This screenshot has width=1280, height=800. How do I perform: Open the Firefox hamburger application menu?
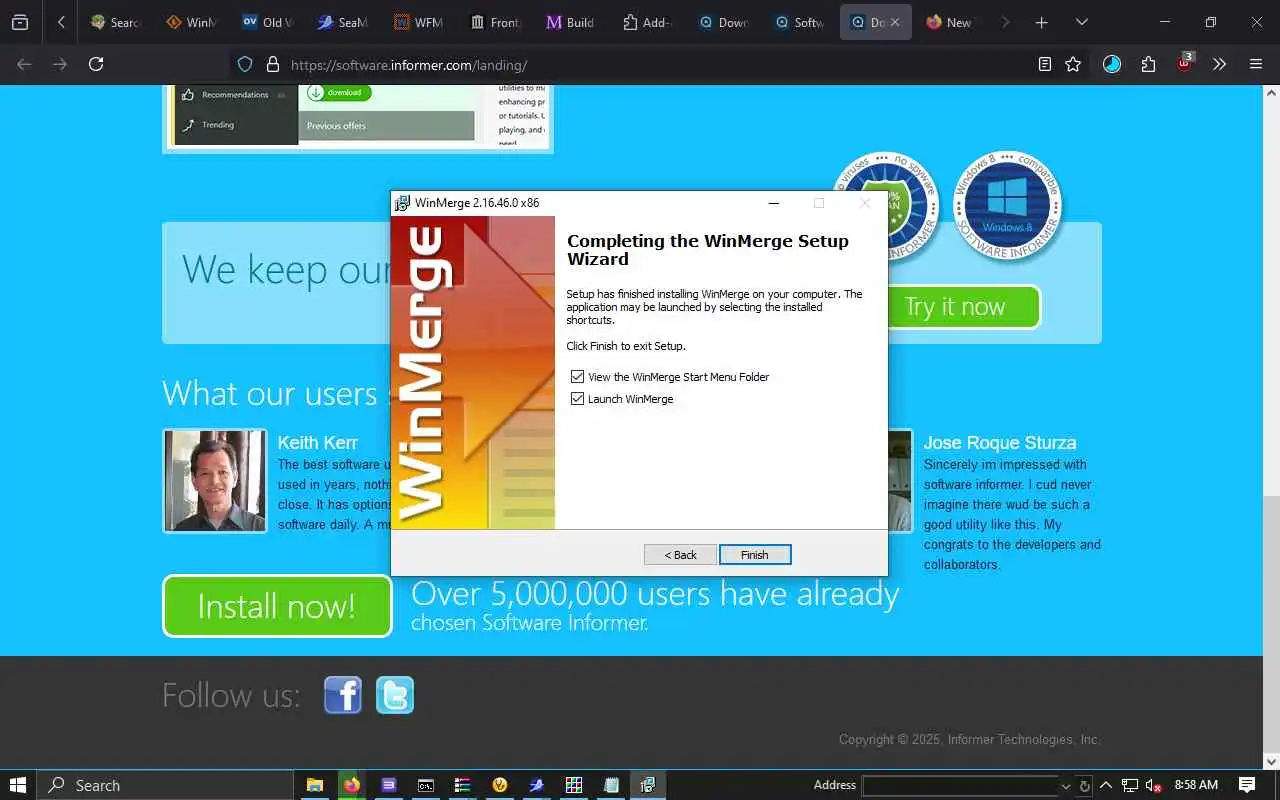pos(1256,64)
